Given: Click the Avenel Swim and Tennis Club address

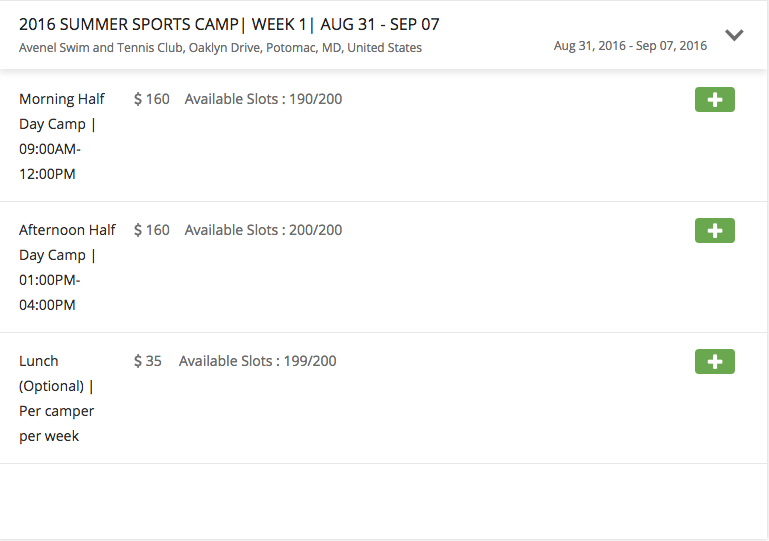Looking at the screenshot, I should [220, 48].
